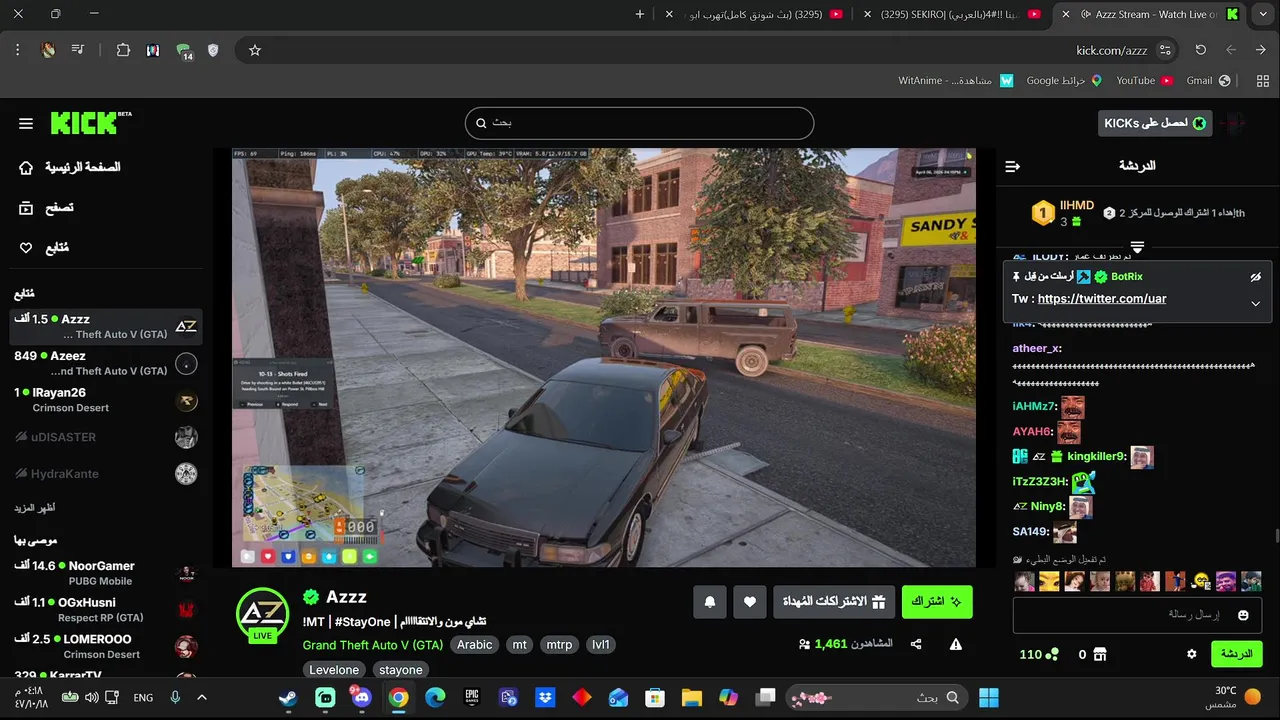Click the mtrp tag
This screenshot has height=720, width=1280.
pyautogui.click(x=559, y=645)
